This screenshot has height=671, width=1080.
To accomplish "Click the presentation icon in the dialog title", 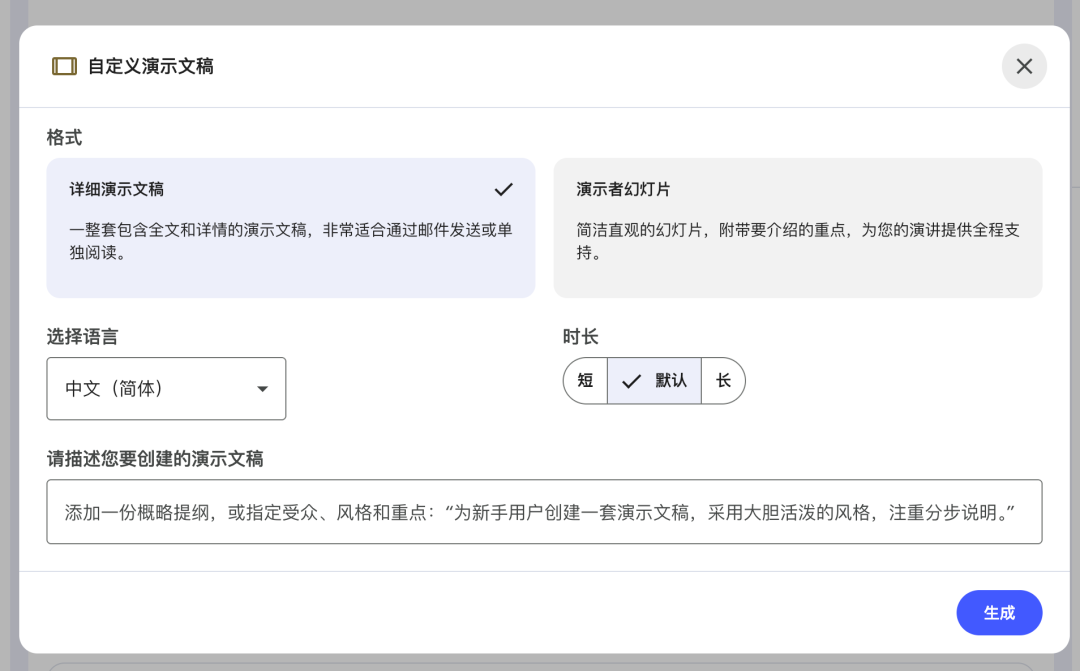I will [64, 66].
